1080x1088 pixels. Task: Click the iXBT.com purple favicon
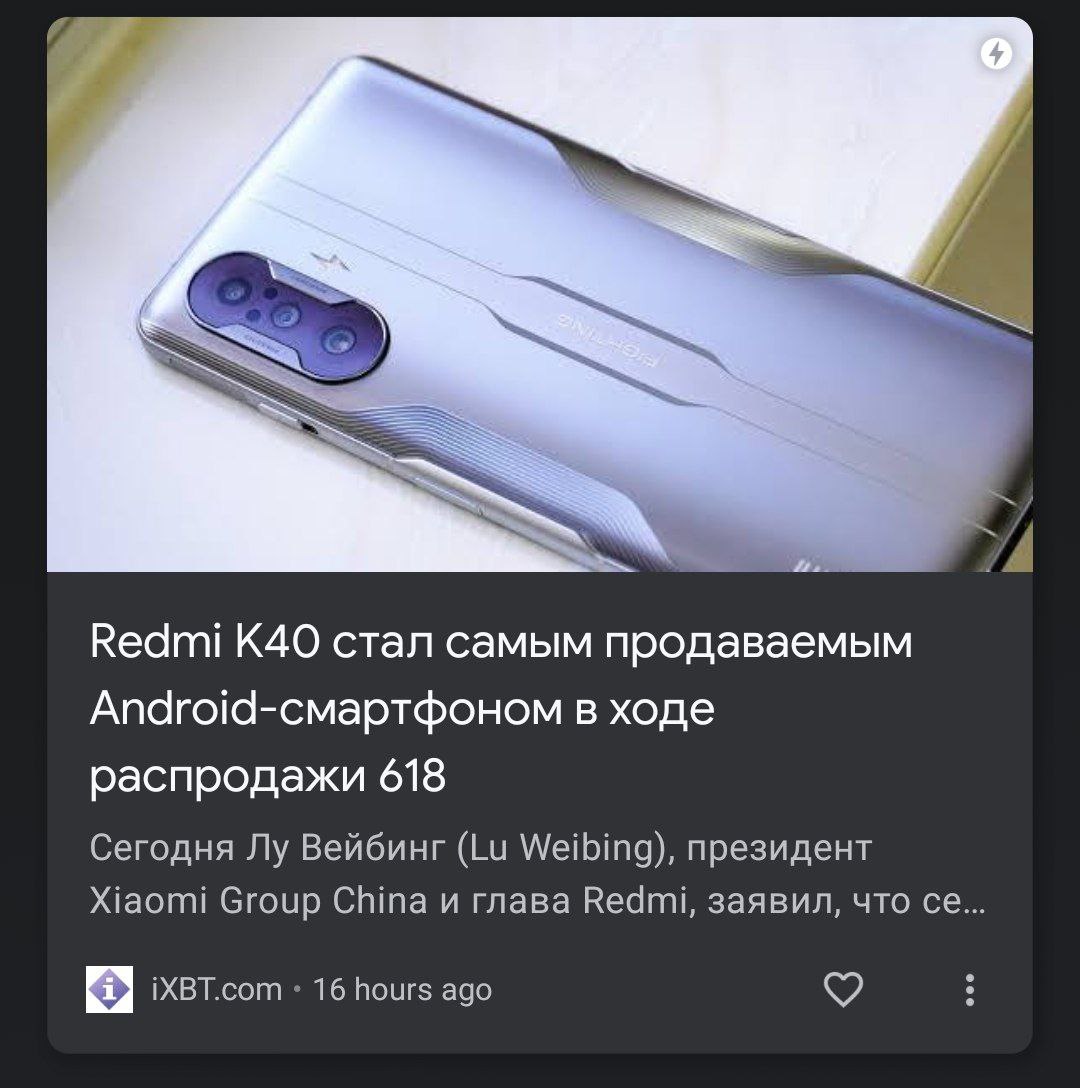109,989
